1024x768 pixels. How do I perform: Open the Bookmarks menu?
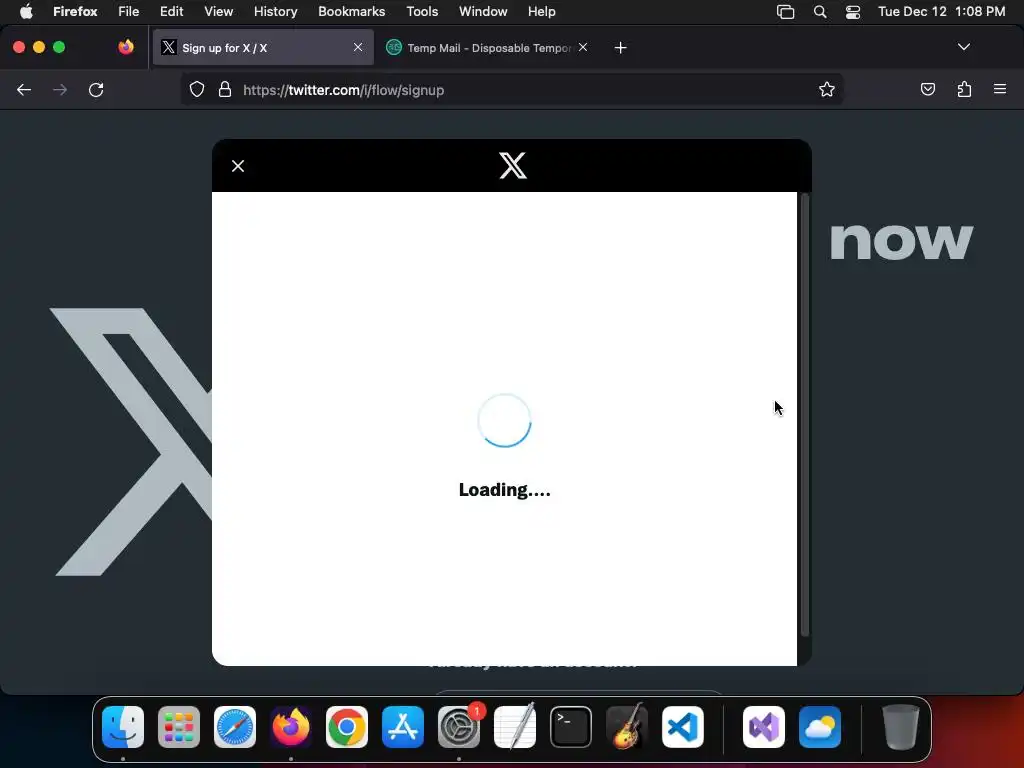[x=351, y=11]
